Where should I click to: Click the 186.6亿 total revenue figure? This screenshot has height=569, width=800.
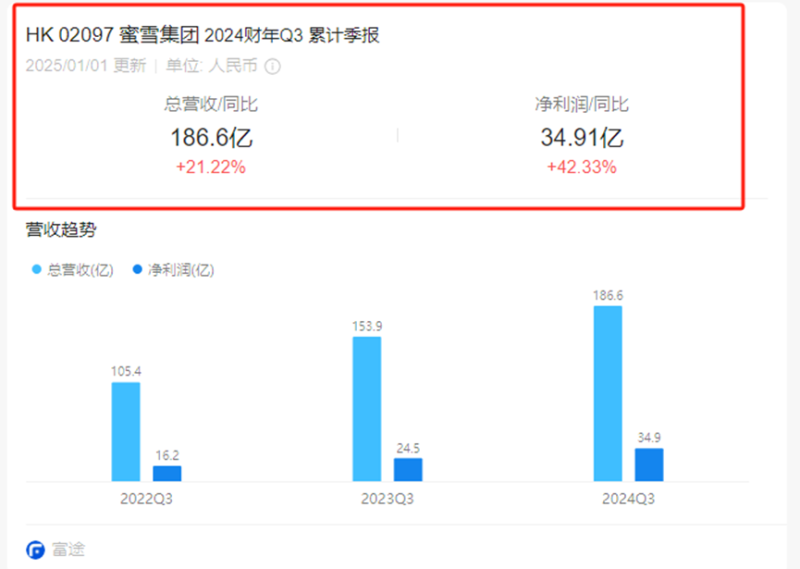(x=211, y=138)
